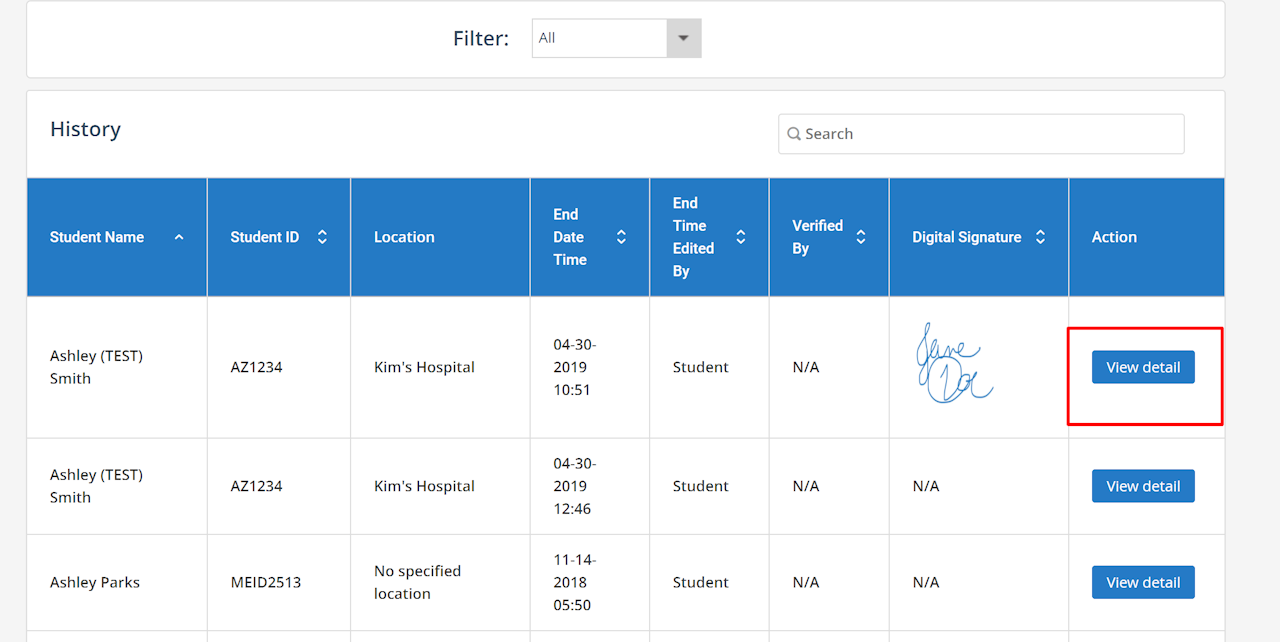The image size is (1280, 642).
Task: Click the History section heading
Action: pos(85,129)
